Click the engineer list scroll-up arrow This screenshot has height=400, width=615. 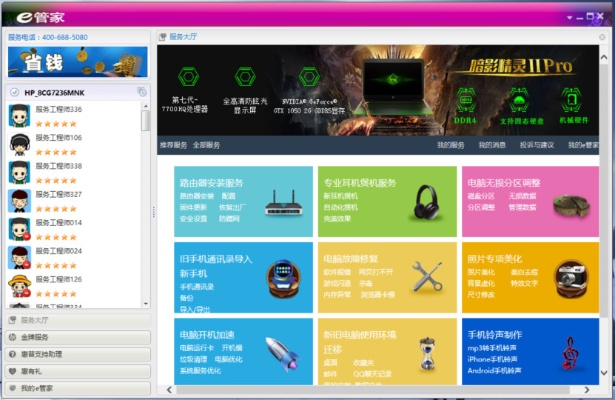[146, 106]
